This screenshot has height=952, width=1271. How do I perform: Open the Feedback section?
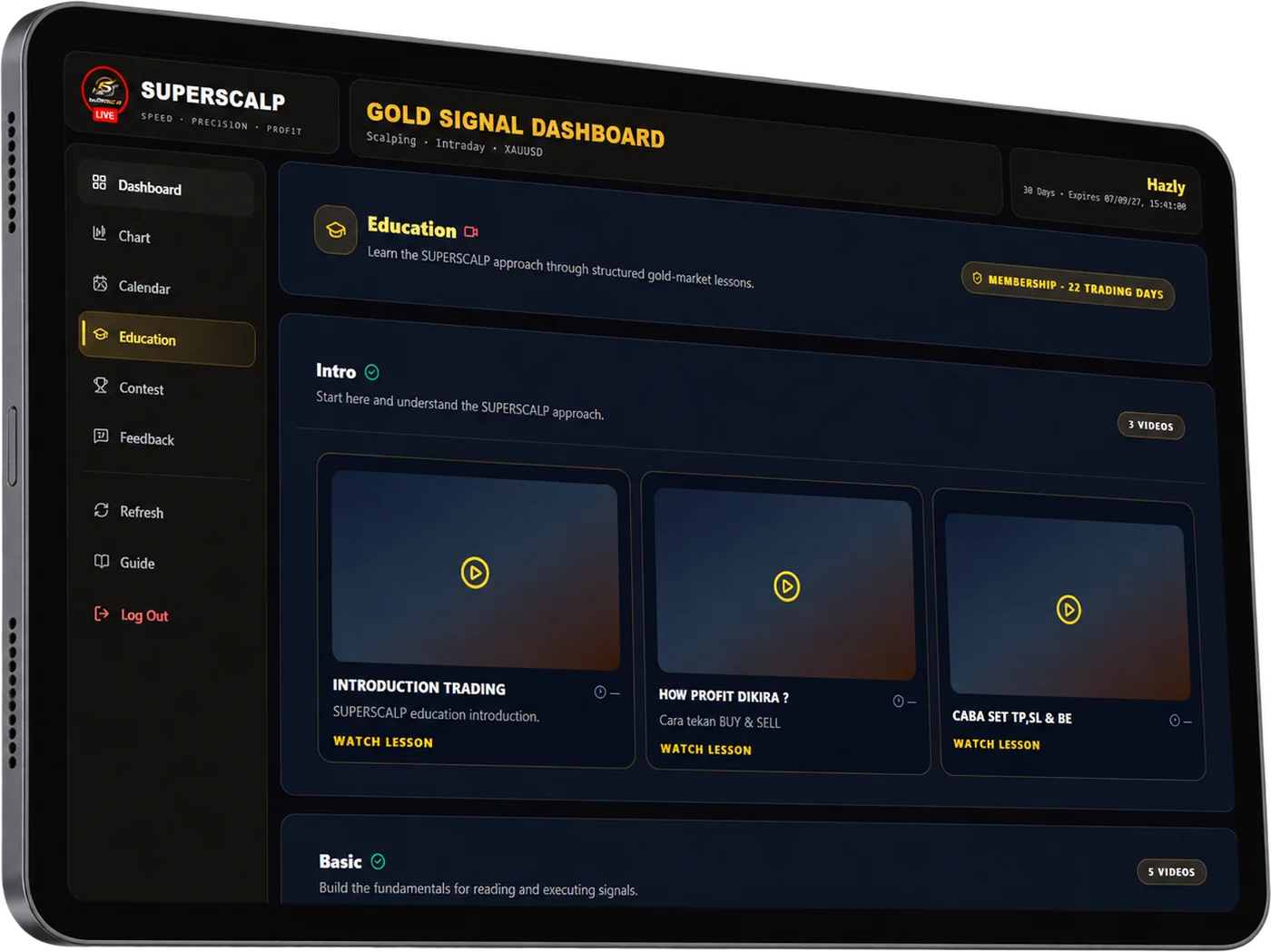(x=166, y=438)
